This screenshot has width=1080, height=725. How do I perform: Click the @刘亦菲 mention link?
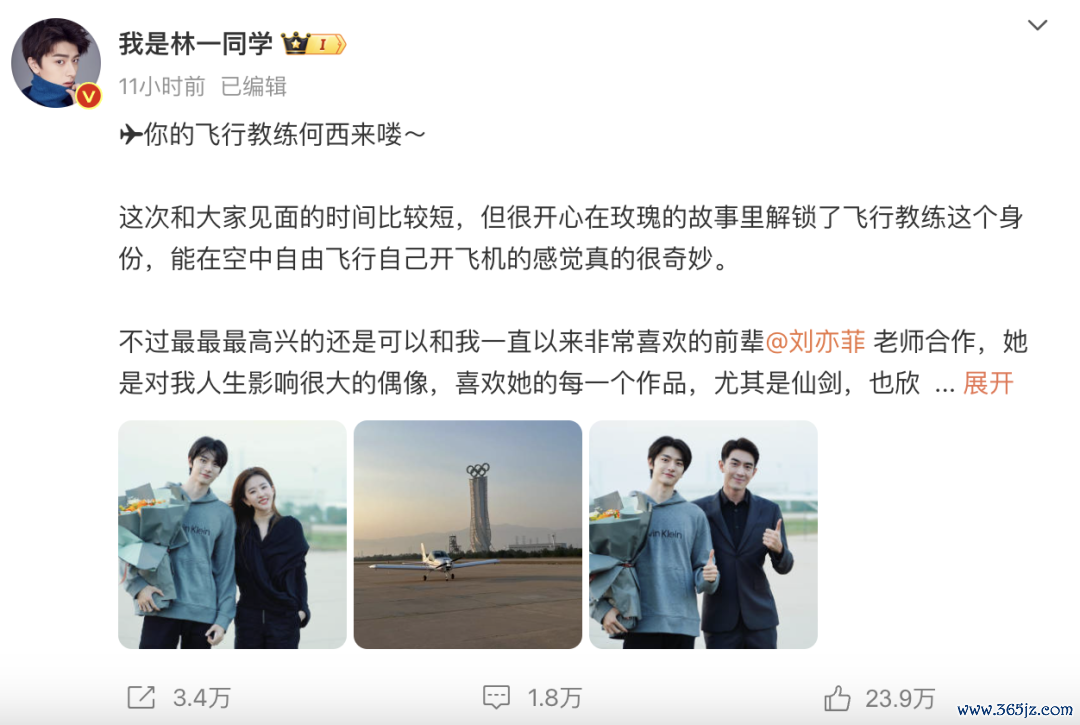(x=816, y=341)
